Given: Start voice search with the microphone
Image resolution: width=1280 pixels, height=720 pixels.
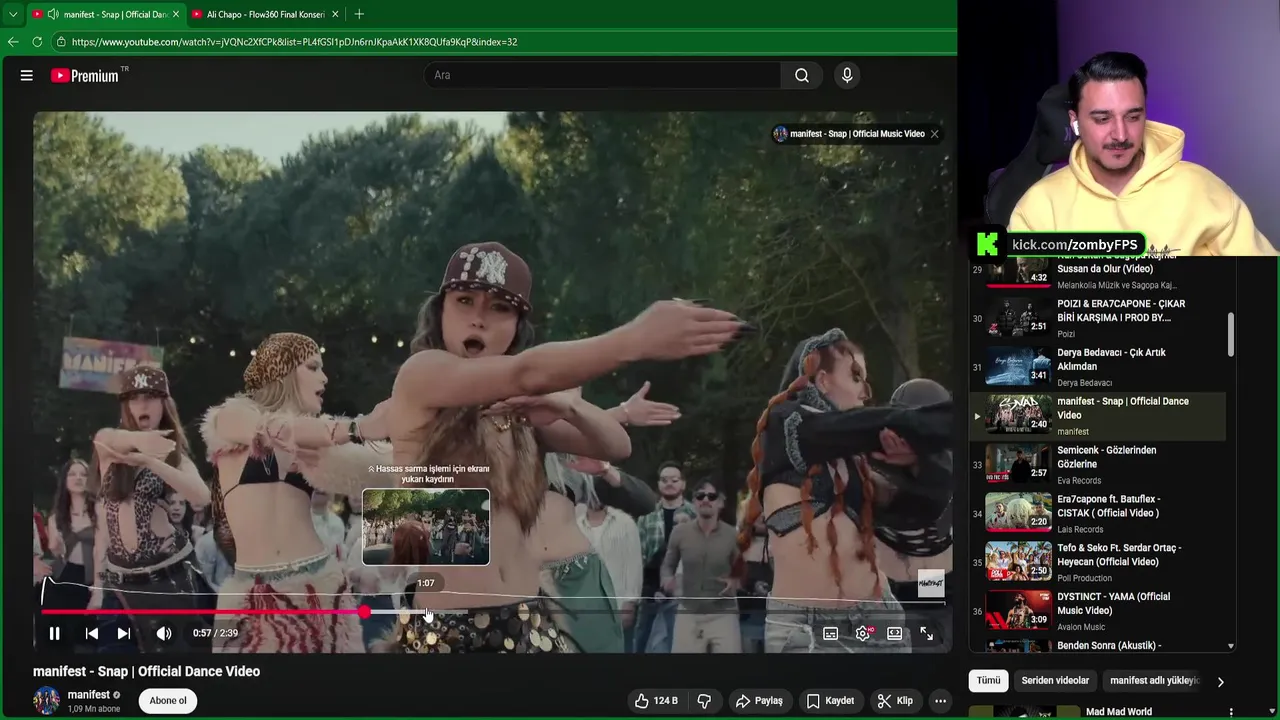Looking at the screenshot, I should click(x=847, y=75).
